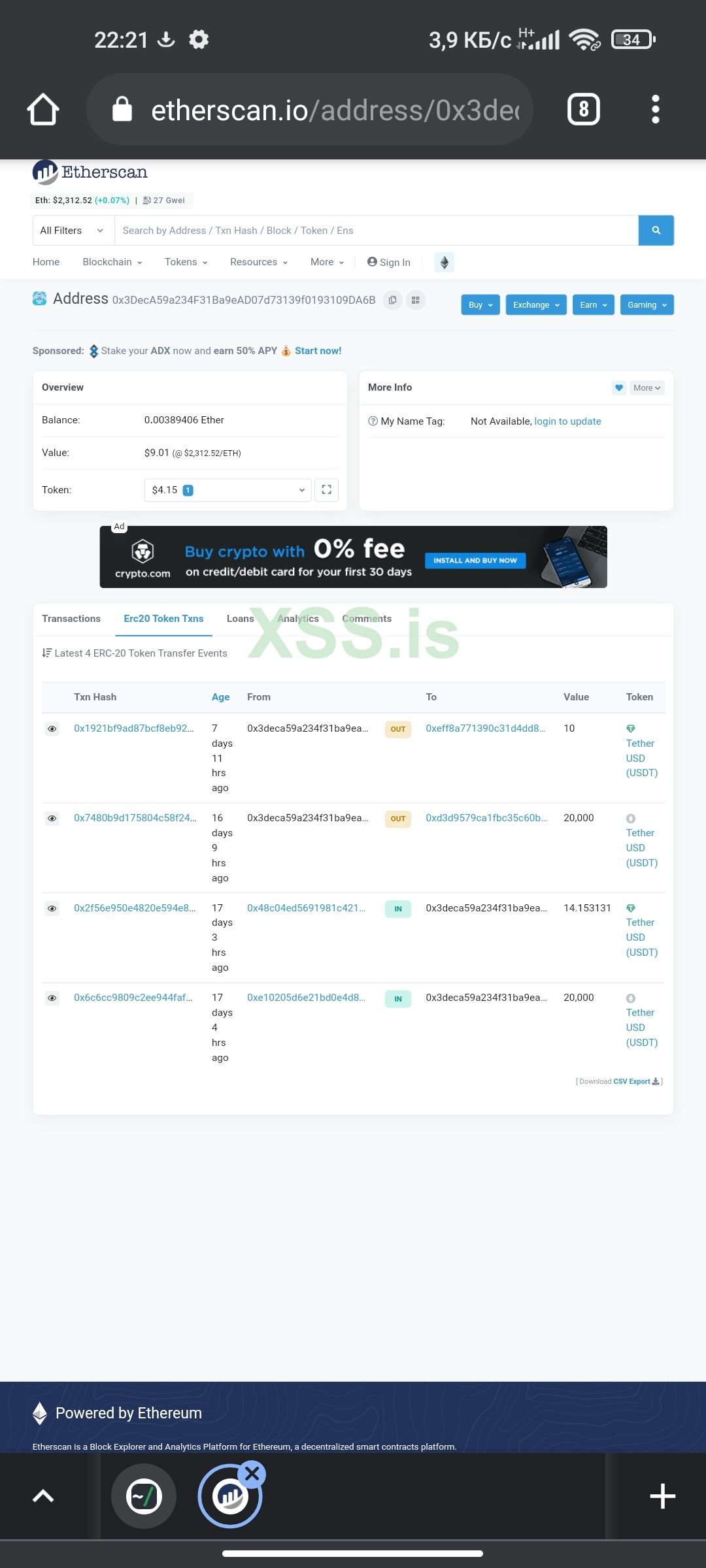Expand the Tokens menu
The height and width of the screenshot is (1568, 706).
pyautogui.click(x=186, y=262)
